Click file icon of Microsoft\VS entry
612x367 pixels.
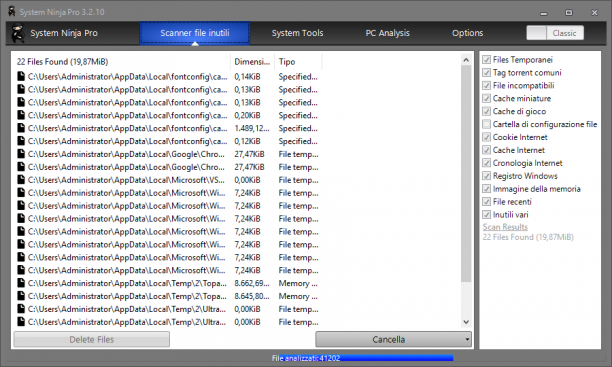click(21, 180)
